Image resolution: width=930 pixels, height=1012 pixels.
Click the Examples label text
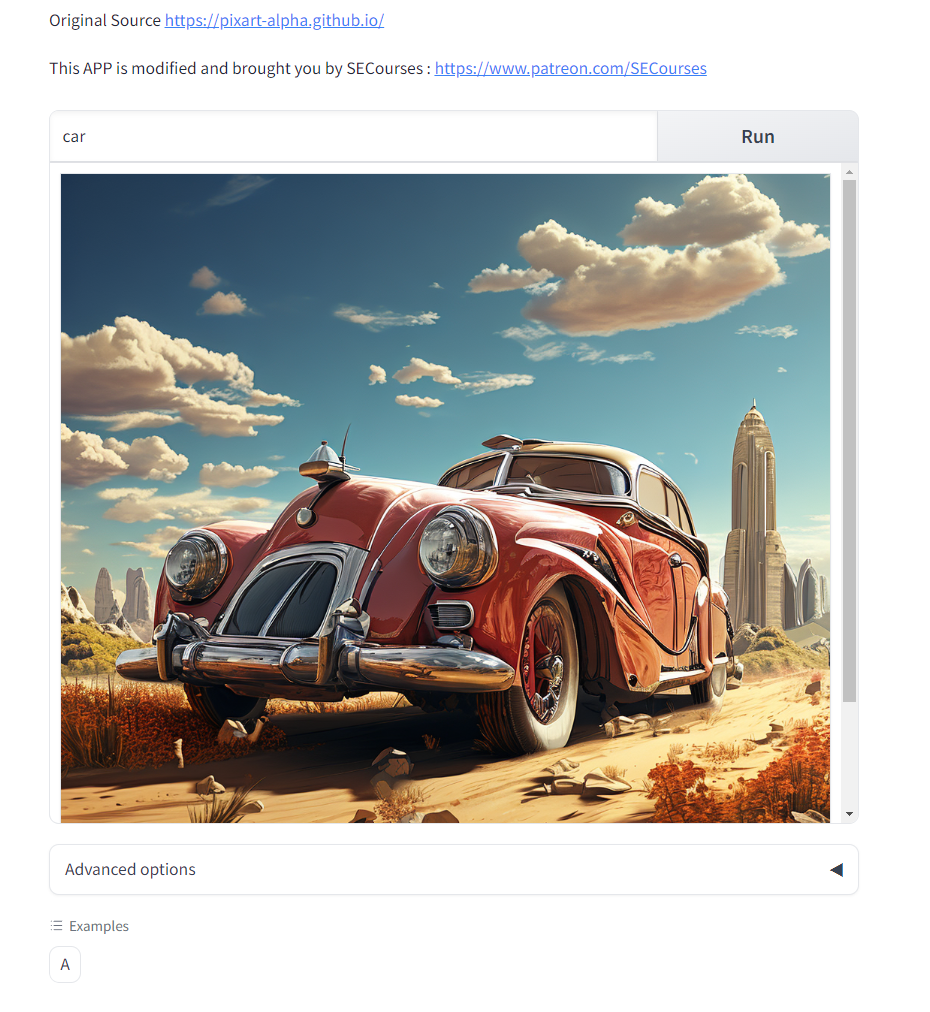coord(99,926)
